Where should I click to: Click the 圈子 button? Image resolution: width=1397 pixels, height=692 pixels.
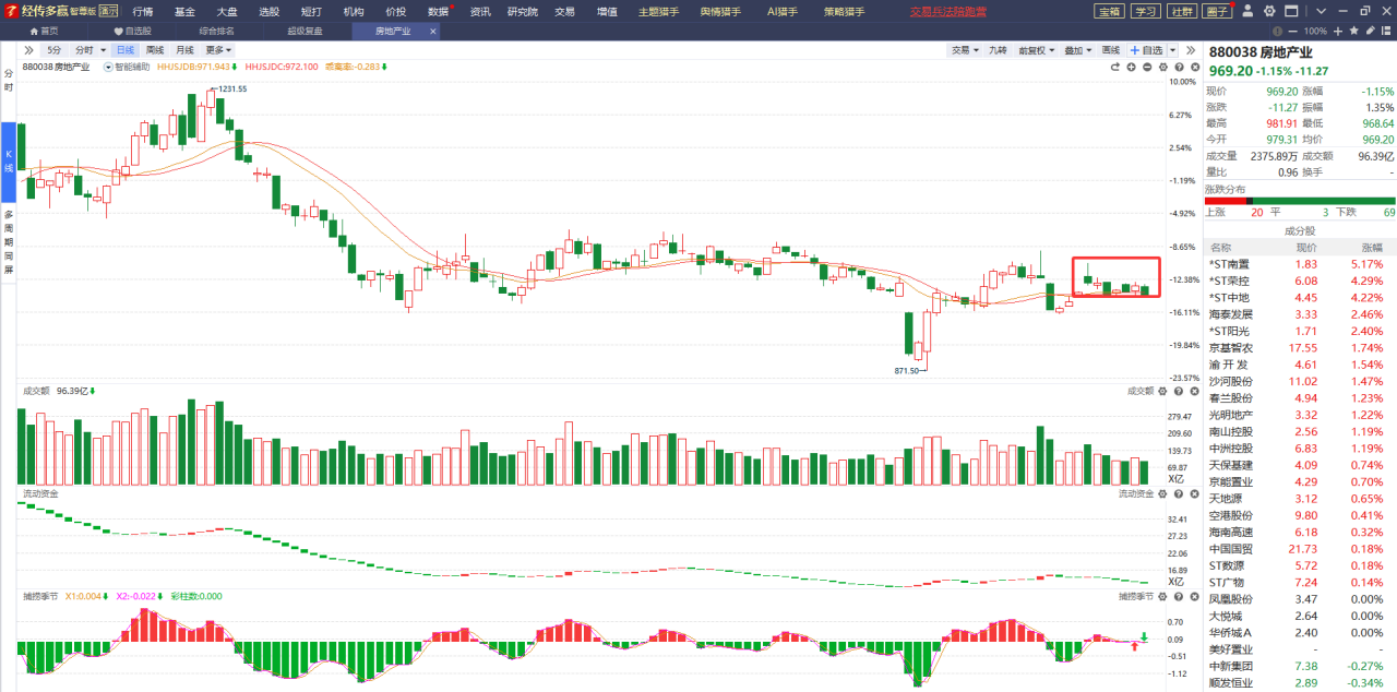[x=1217, y=11]
